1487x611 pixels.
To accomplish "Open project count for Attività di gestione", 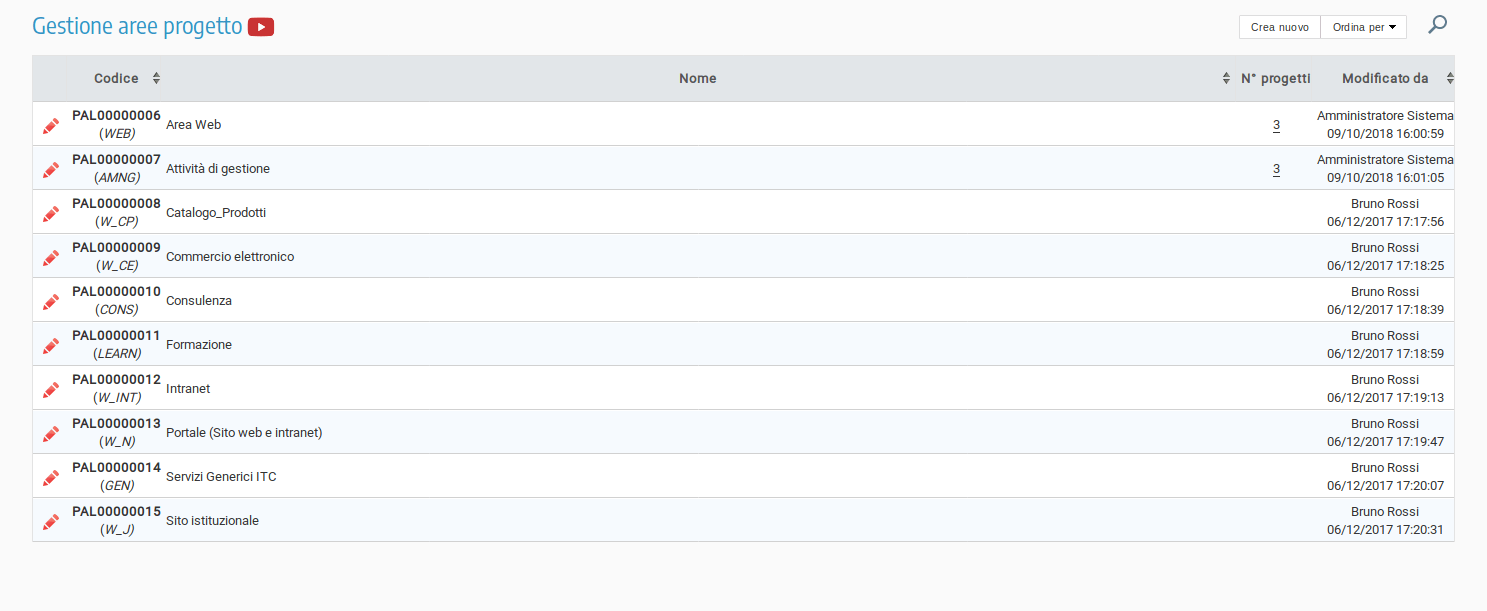I will pos(1276,169).
